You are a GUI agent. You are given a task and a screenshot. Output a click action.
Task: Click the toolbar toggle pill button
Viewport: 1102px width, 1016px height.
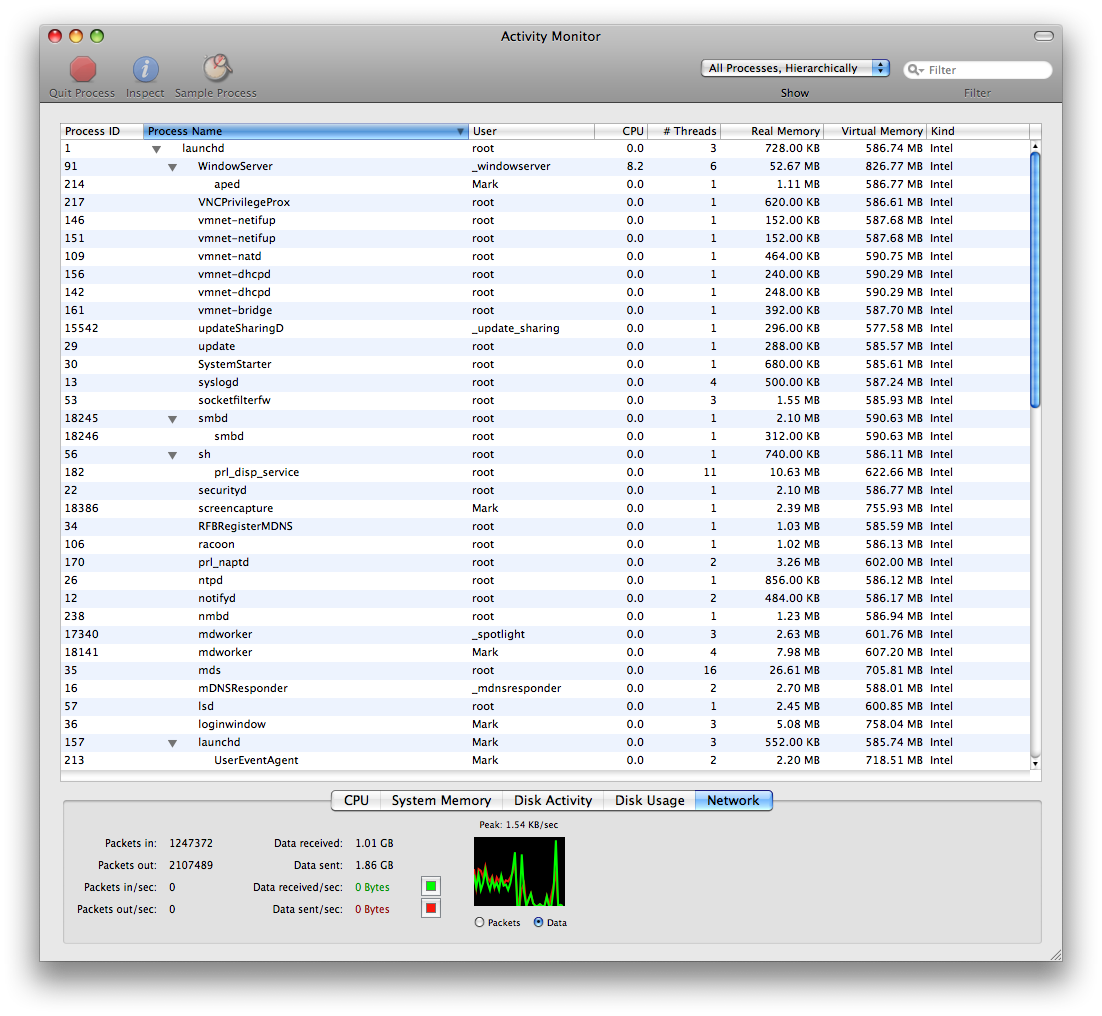coord(1044,36)
